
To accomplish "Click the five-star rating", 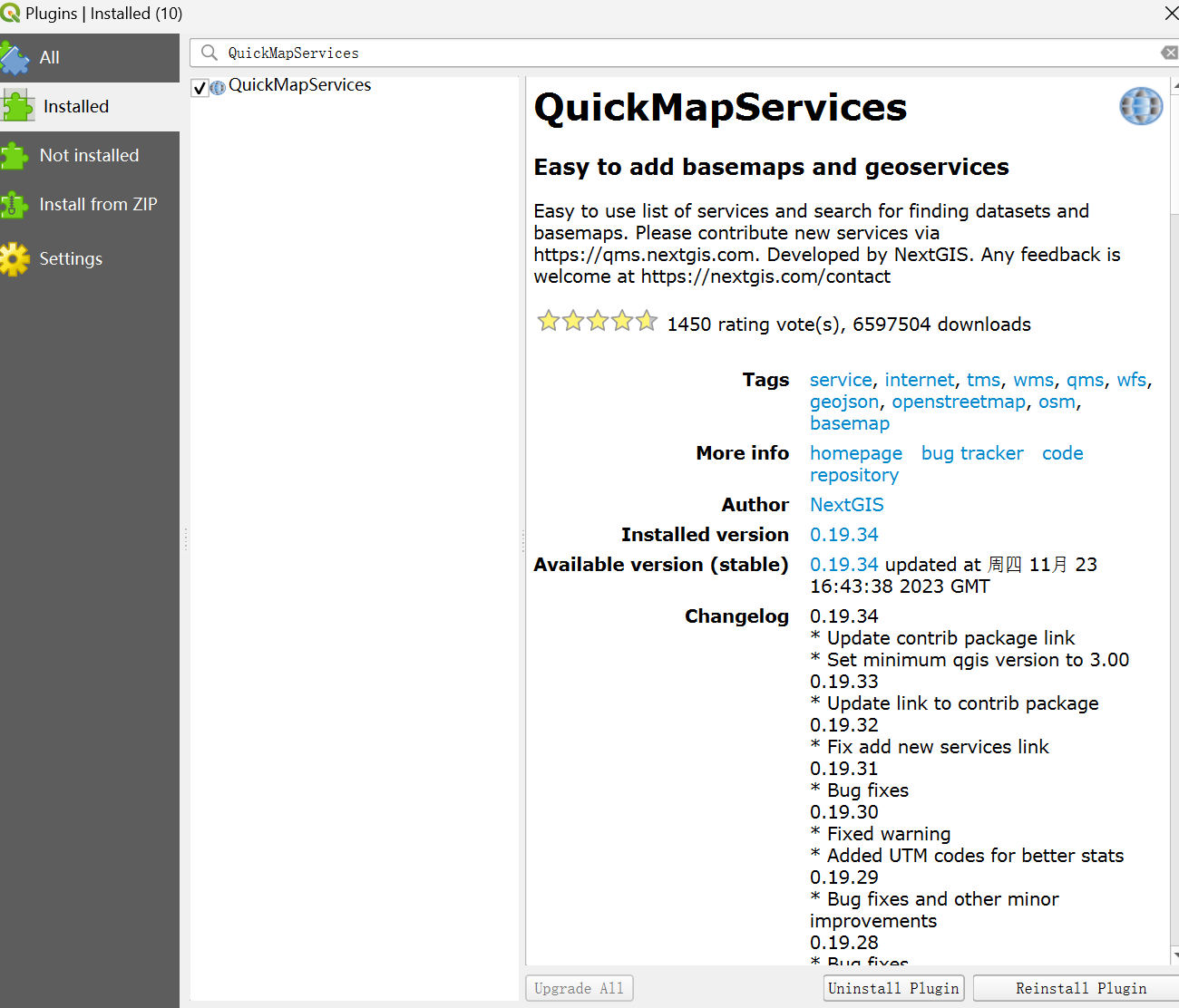I will [x=597, y=321].
